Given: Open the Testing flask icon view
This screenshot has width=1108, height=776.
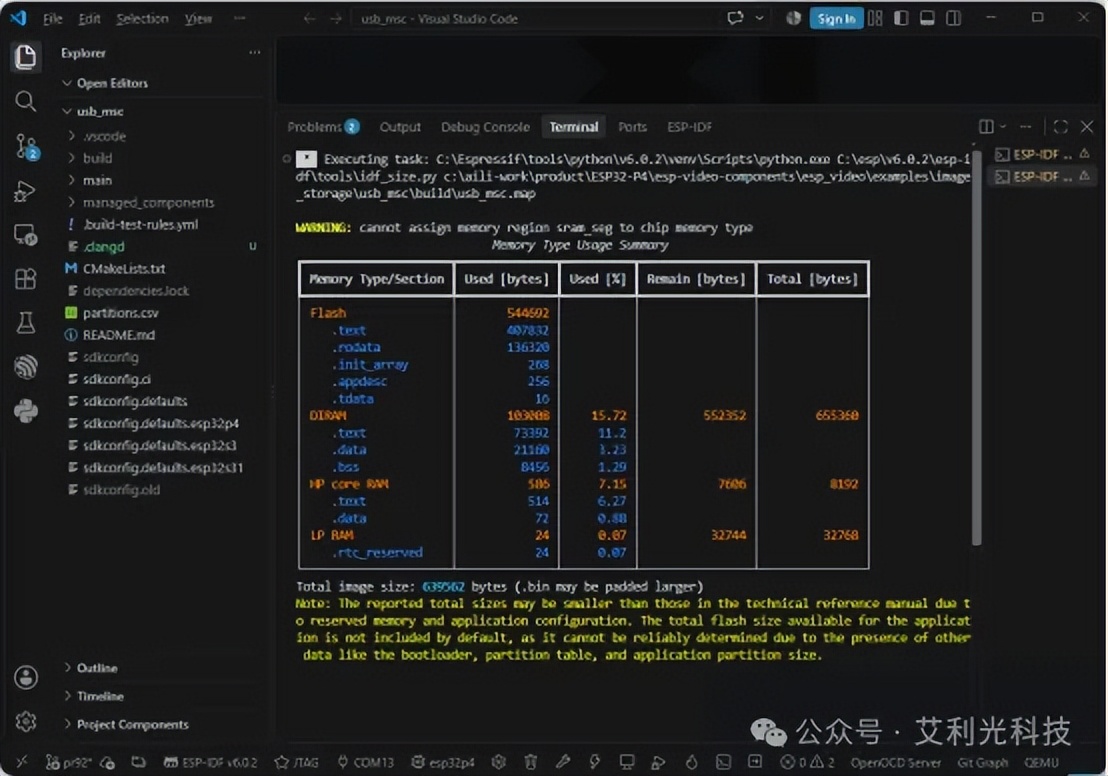Looking at the screenshot, I should (x=25, y=323).
